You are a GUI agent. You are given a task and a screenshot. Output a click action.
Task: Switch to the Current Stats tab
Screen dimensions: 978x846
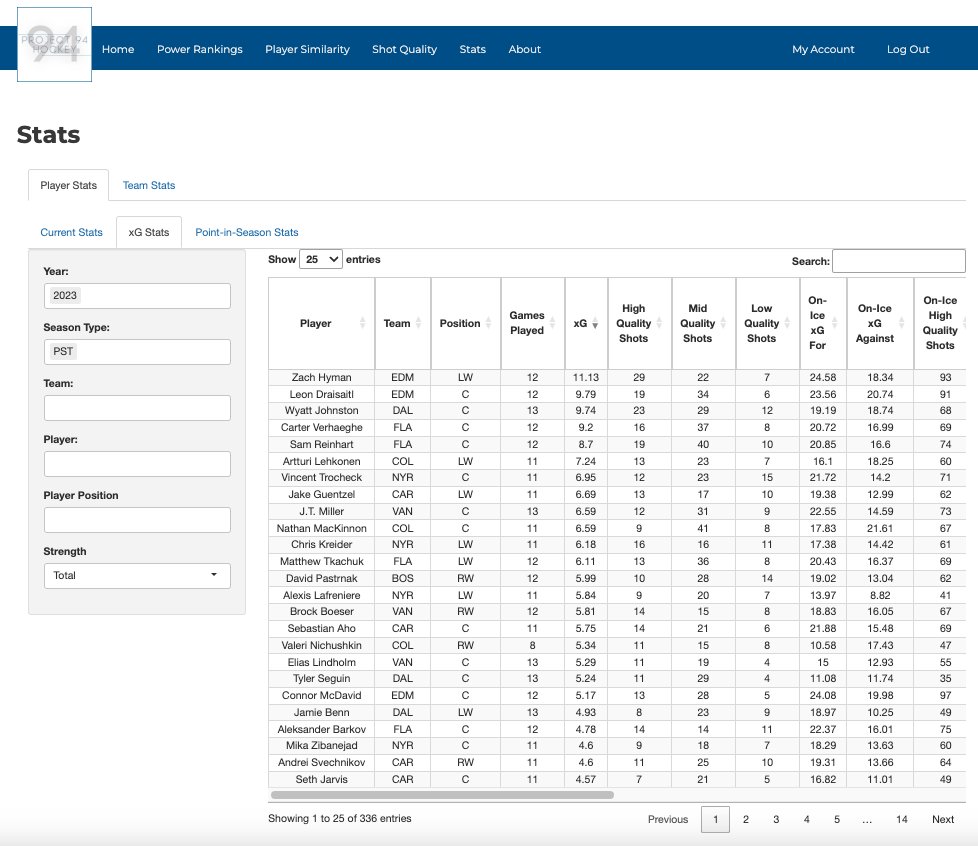(71, 232)
